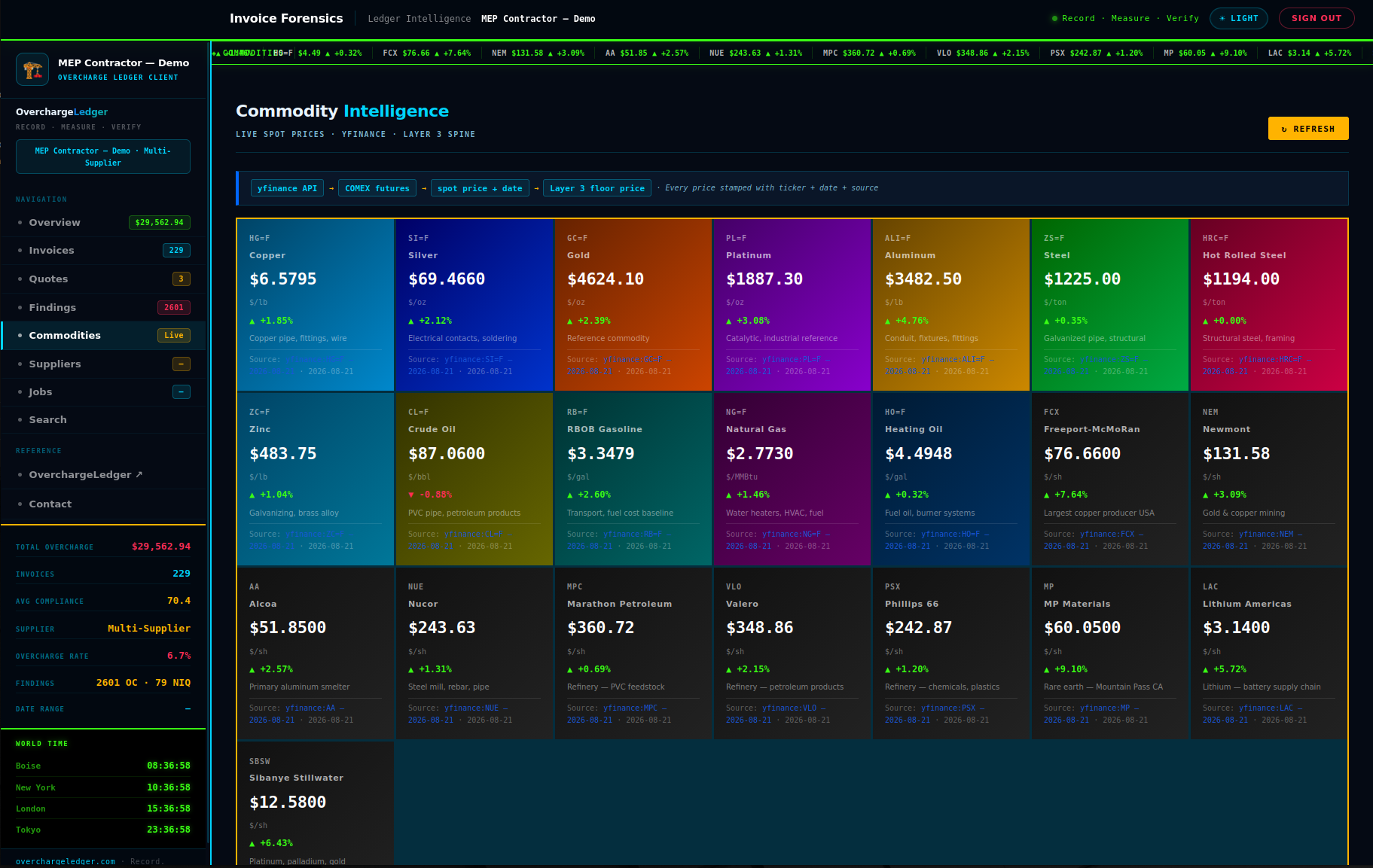The width and height of the screenshot is (1373, 868).
Task: Click the yfinance API pipeline chip
Action: coord(287,188)
